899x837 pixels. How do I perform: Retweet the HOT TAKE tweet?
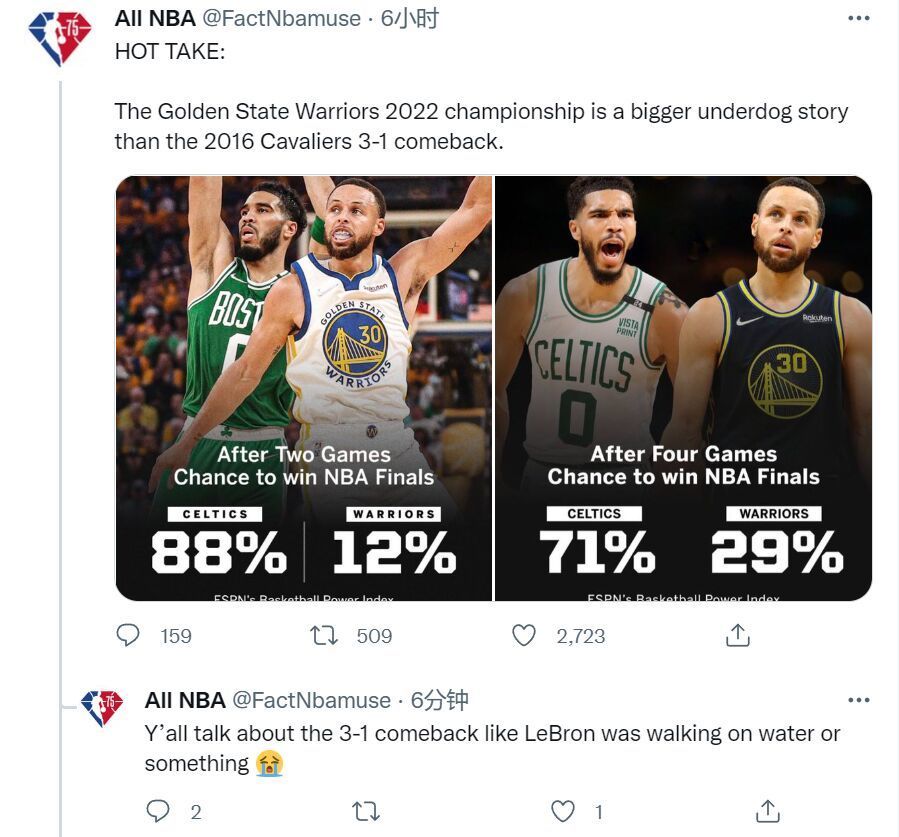point(323,635)
